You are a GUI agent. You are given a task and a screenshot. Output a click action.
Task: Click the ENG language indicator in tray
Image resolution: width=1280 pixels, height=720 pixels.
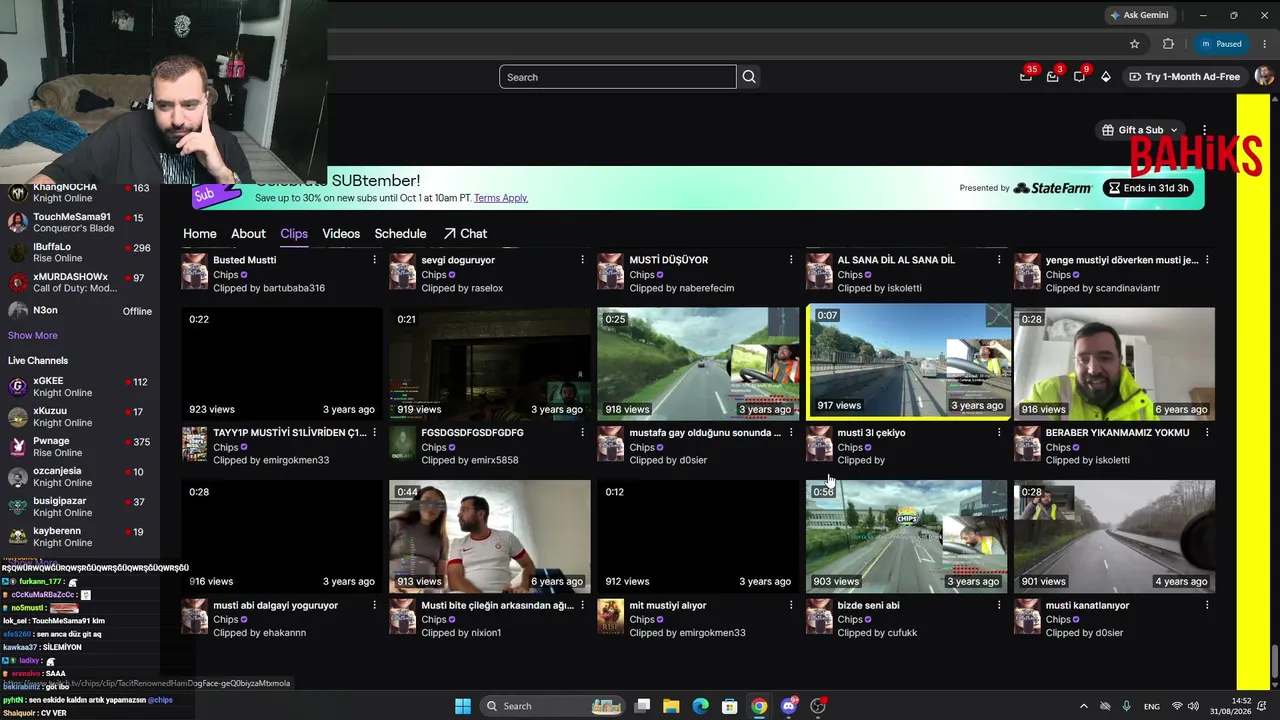click(1152, 706)
